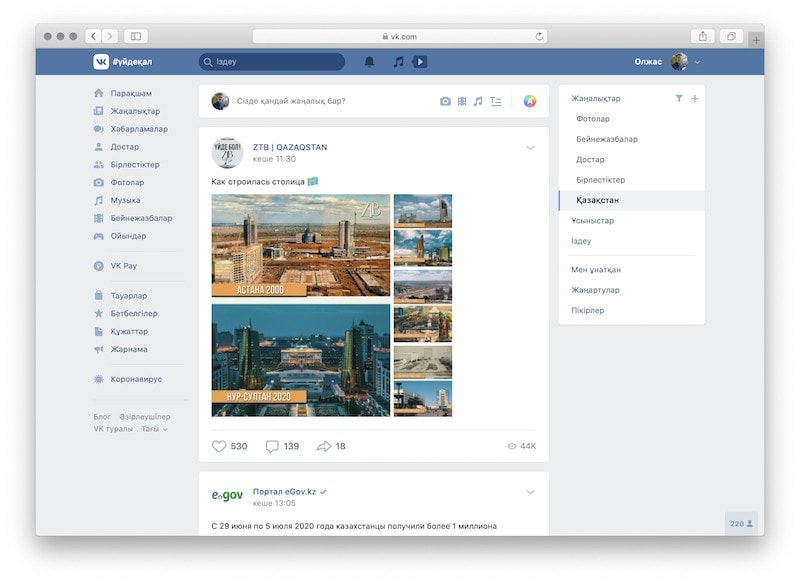
Task: Expand the ZTB post options chevron
Action: pos(530,148)
